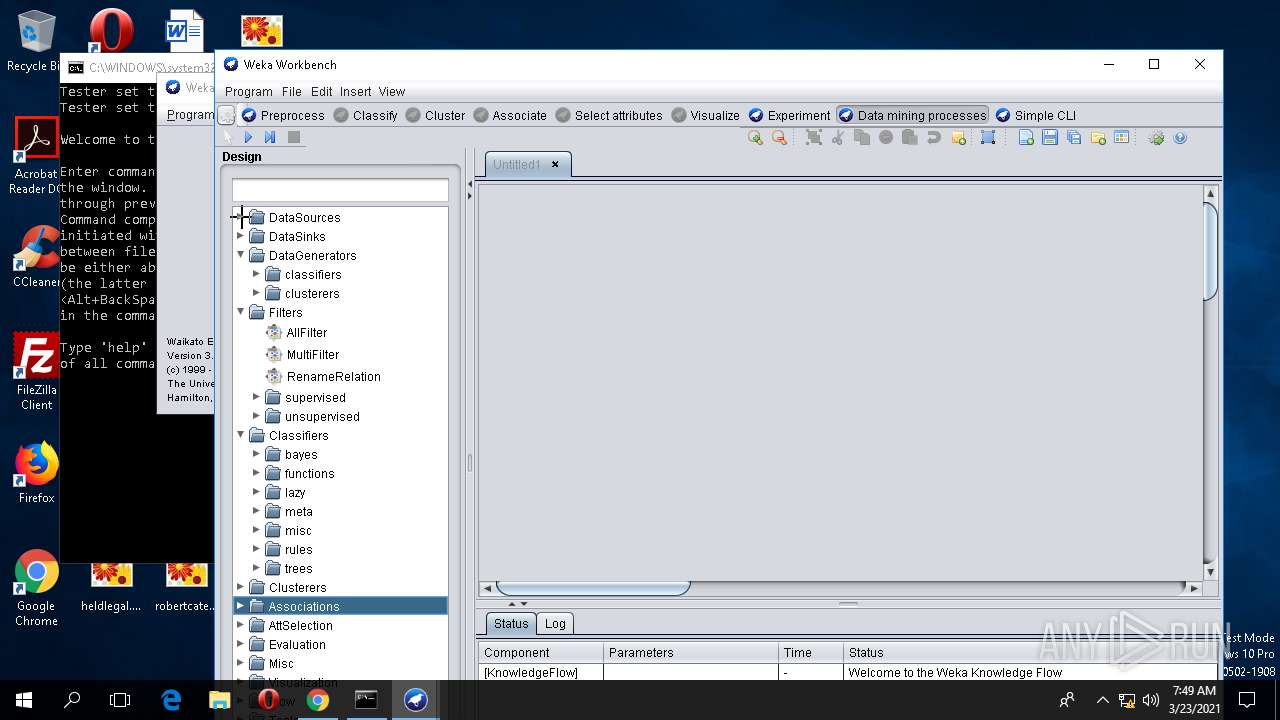This screenshot has width=1280, height=720.
Task: Open the Edit menu
Action: 321,92
